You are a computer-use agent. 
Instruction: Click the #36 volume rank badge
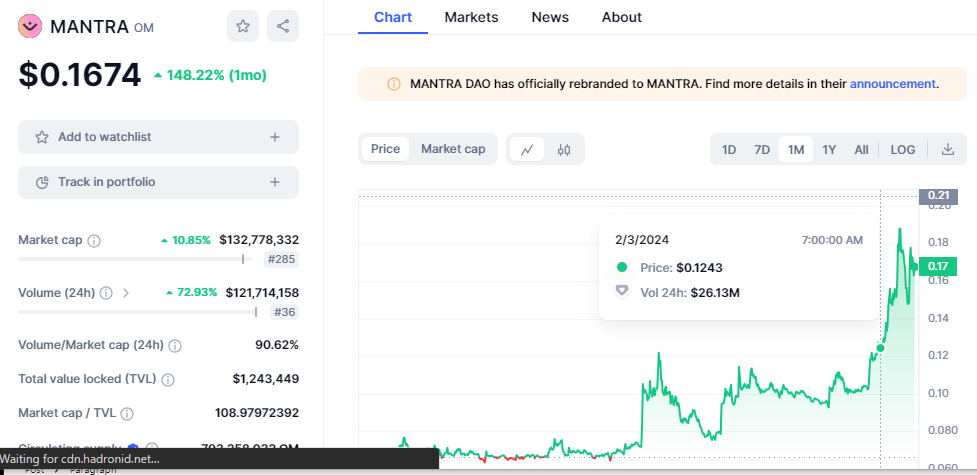click(x=284, y=312)
